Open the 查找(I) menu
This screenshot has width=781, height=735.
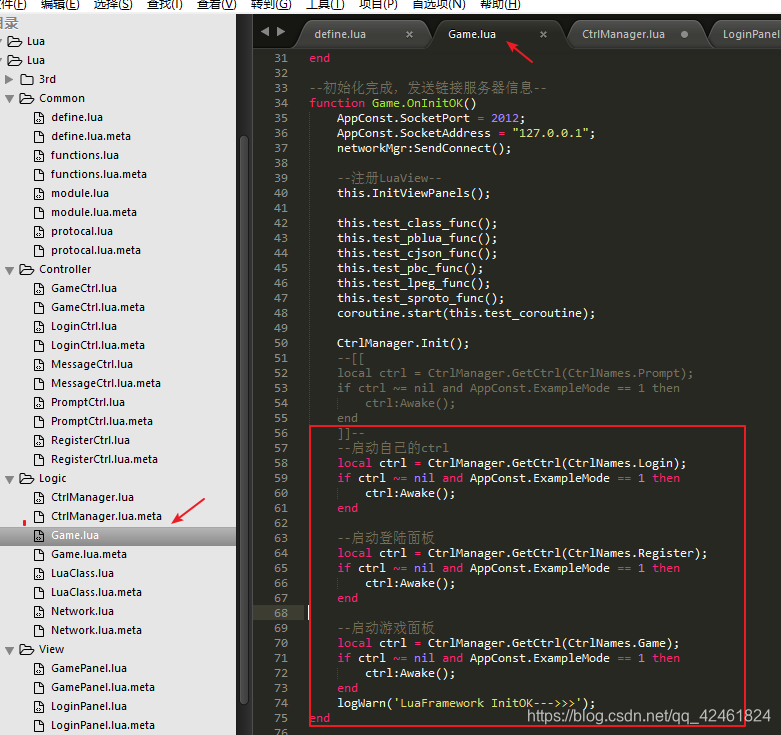(165, 5)
